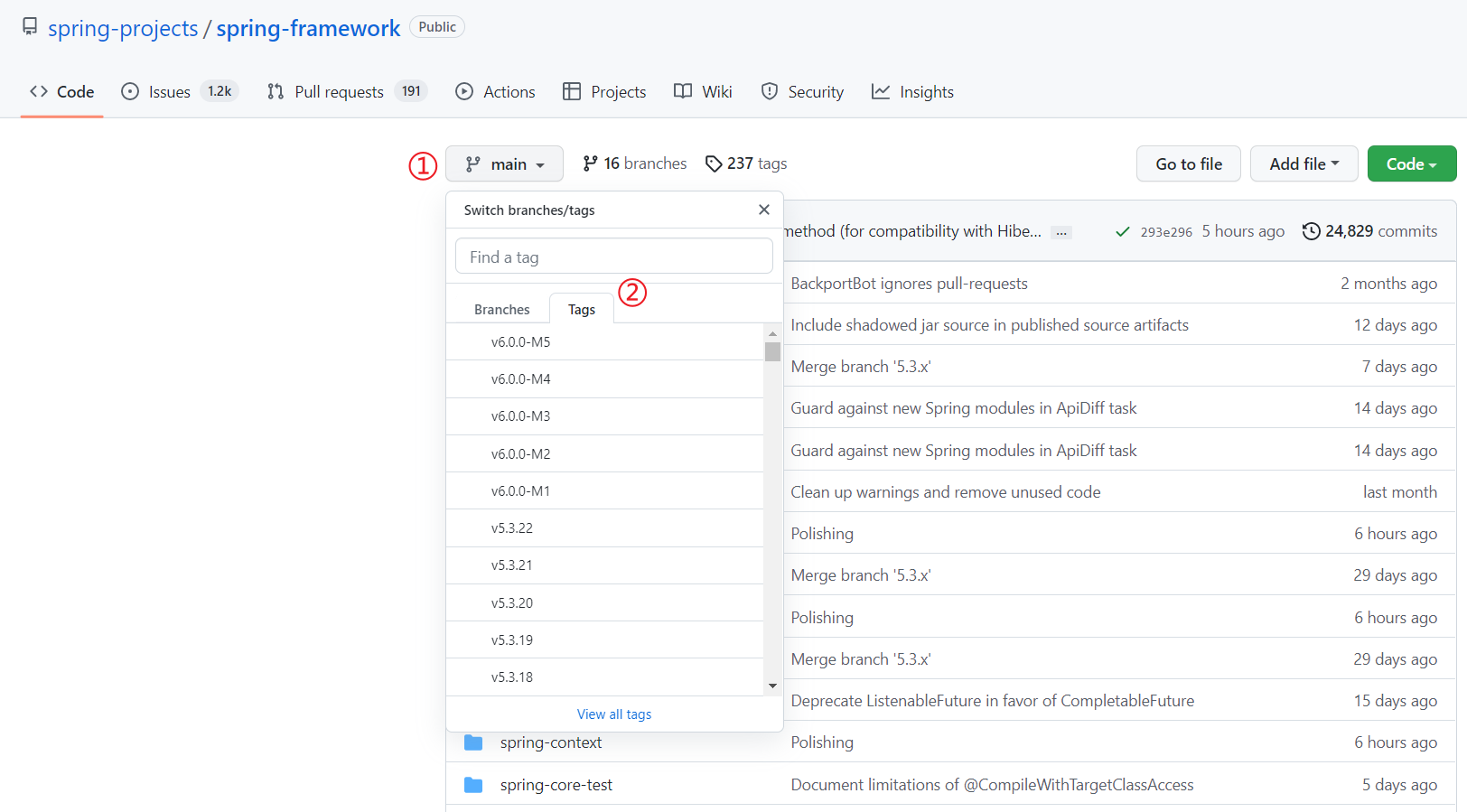Click the '2 months ago' timestamp
The image size is (1467, 812).
(x=1389, y=284)
